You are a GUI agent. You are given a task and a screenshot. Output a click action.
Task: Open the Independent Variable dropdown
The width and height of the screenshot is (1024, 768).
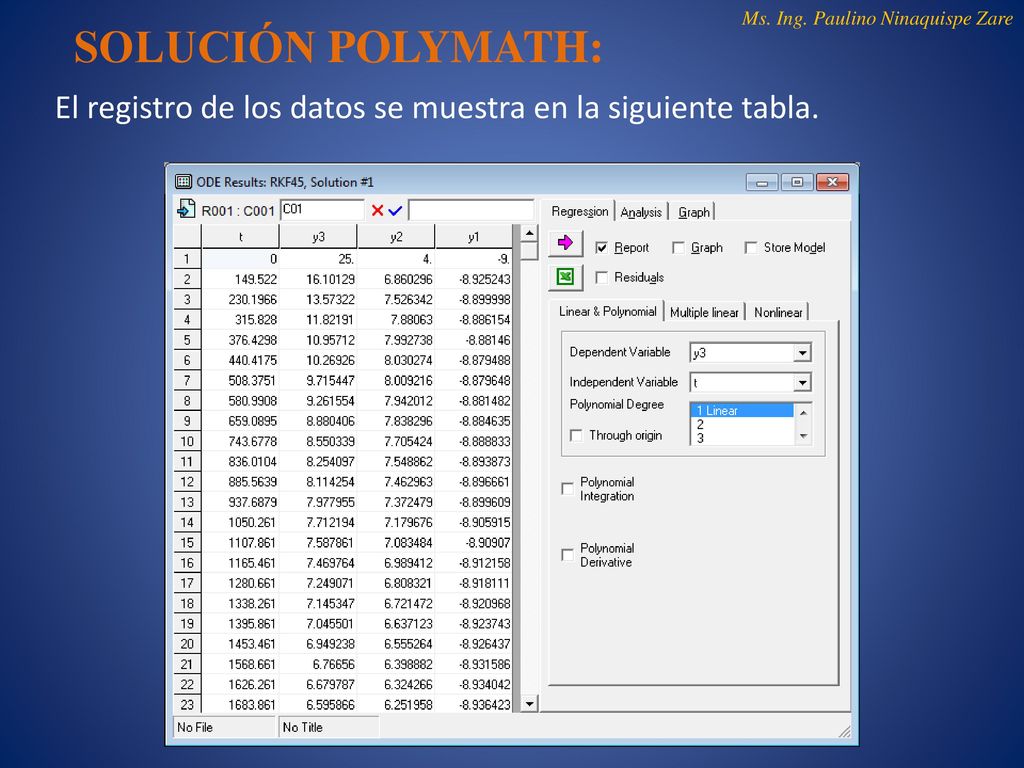pyautogui.click(x=803, y=382)
